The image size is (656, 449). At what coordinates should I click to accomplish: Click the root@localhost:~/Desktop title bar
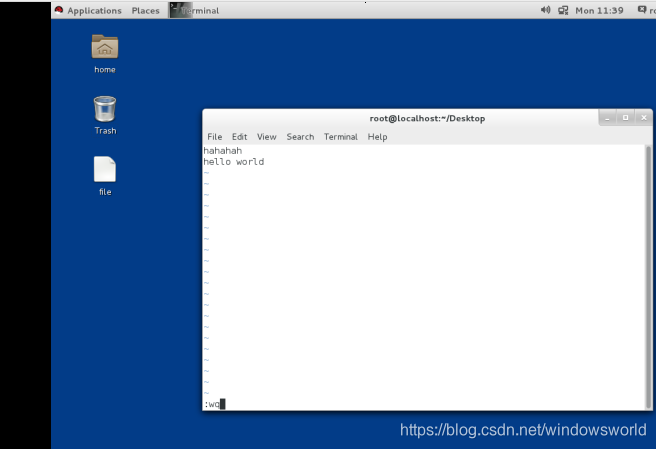coord(427,118)
